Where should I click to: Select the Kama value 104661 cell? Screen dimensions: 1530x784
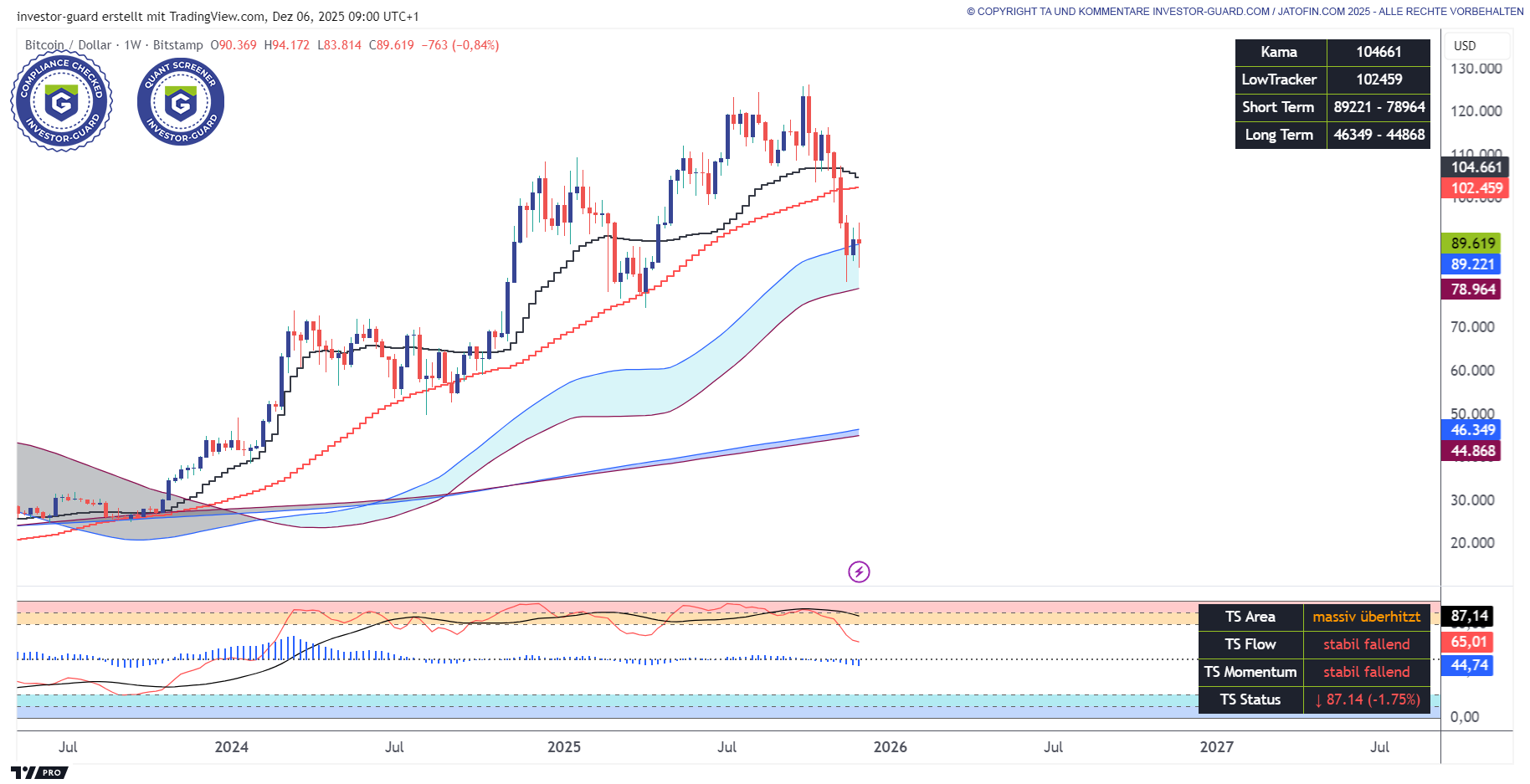pos(1378,52)
